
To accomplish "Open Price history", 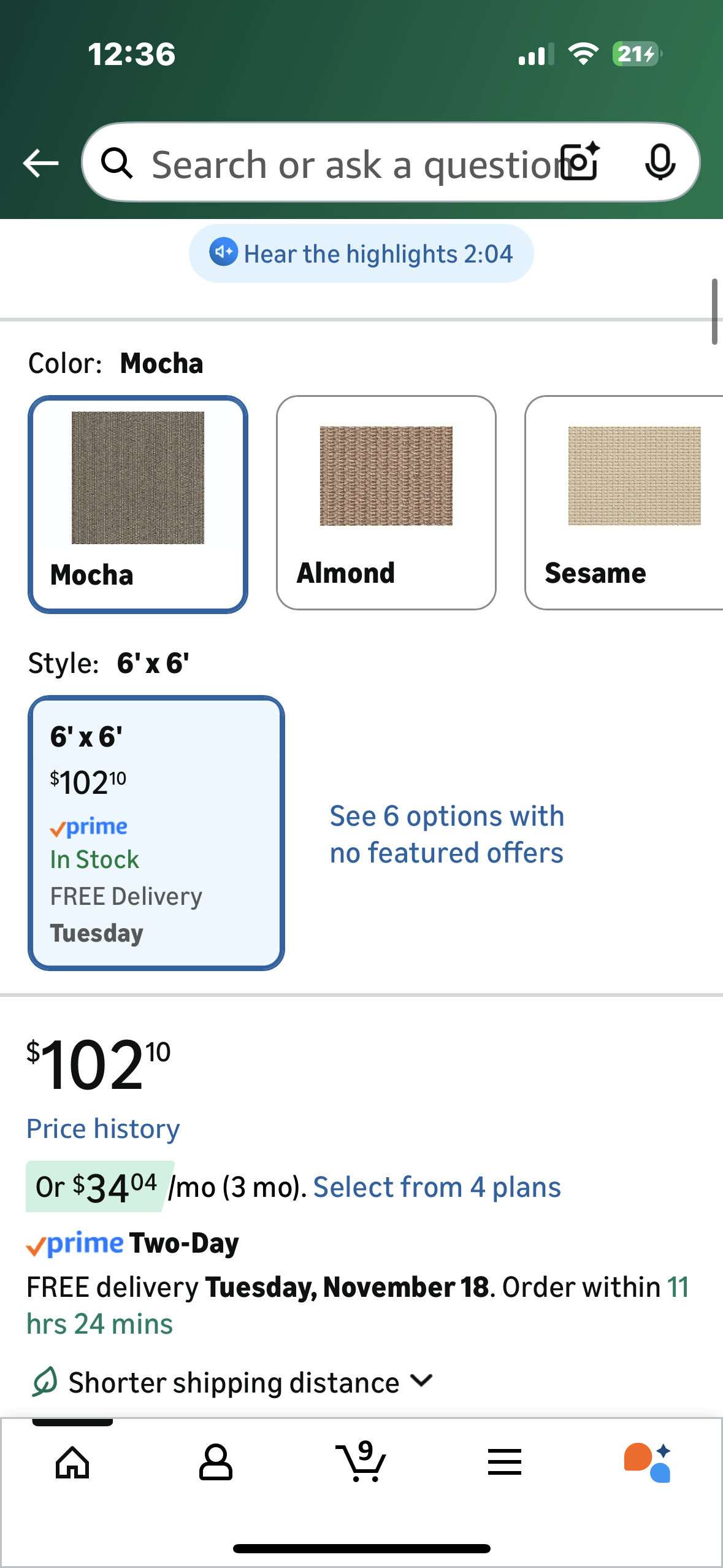I will tap(102, 1128).
